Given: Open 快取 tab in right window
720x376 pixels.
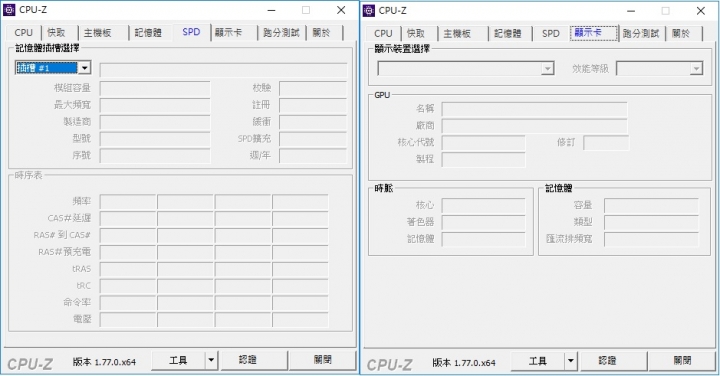Looking at the screenshot, I should pyautogui.click(x=416, y=34).
